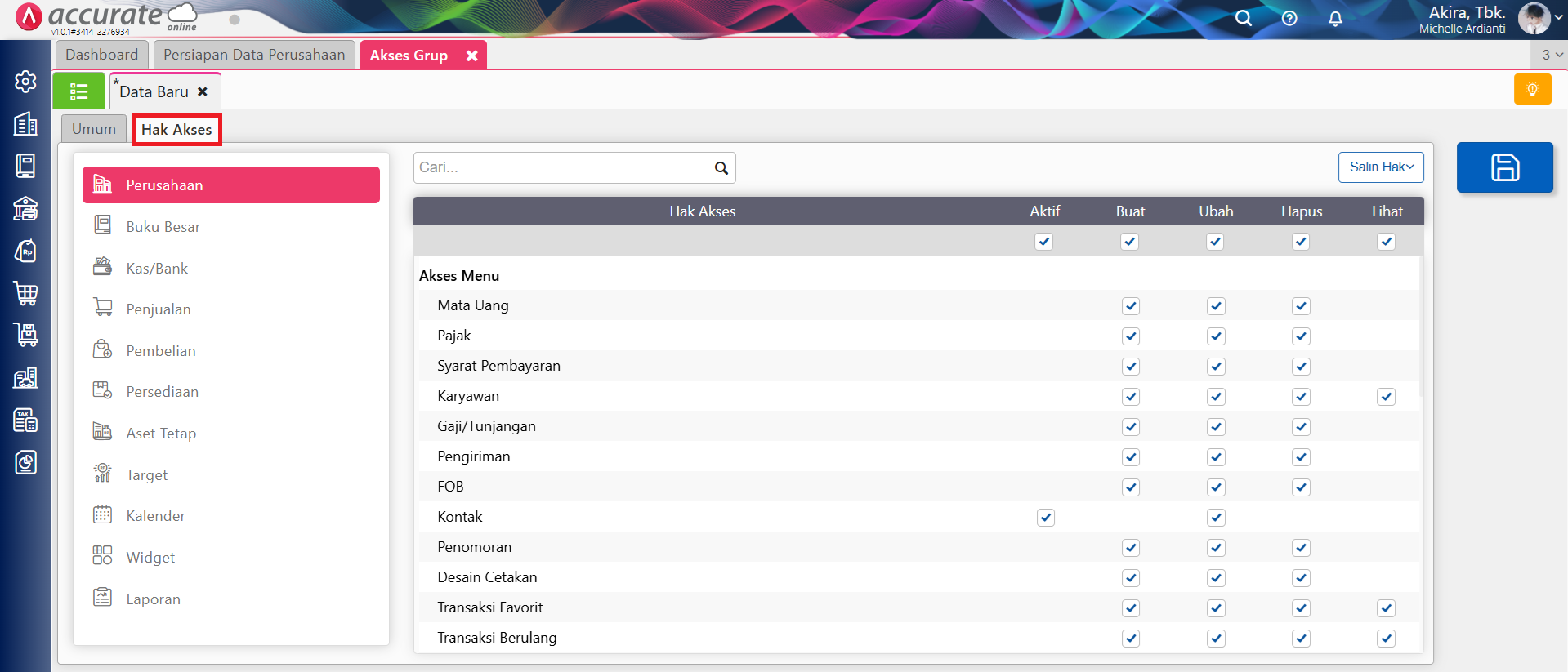1568x672 pixels.
Task: Switch to the Dashboard tab
Action: click(102, 55)
